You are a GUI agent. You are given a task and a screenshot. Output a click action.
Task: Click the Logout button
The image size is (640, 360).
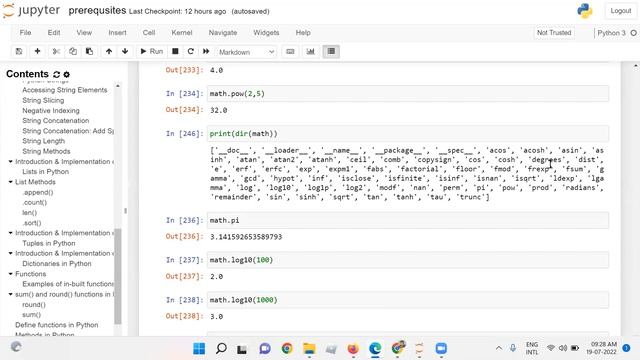pyautogui.click(x=620, y=11)
